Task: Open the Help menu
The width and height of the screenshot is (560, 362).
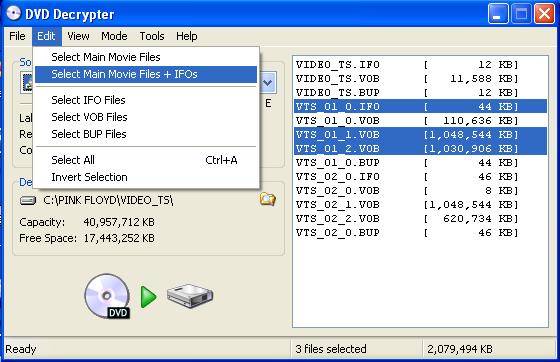Action: pyautogui.click(x=186, y=36)
